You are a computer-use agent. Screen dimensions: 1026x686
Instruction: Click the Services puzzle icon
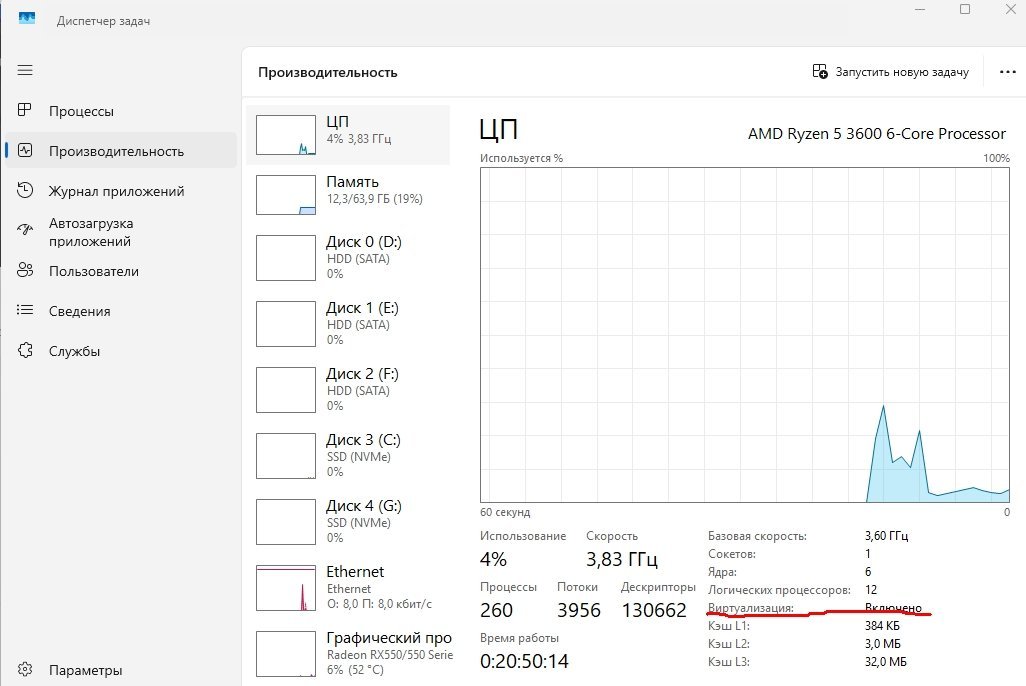[x=25, y=350]
